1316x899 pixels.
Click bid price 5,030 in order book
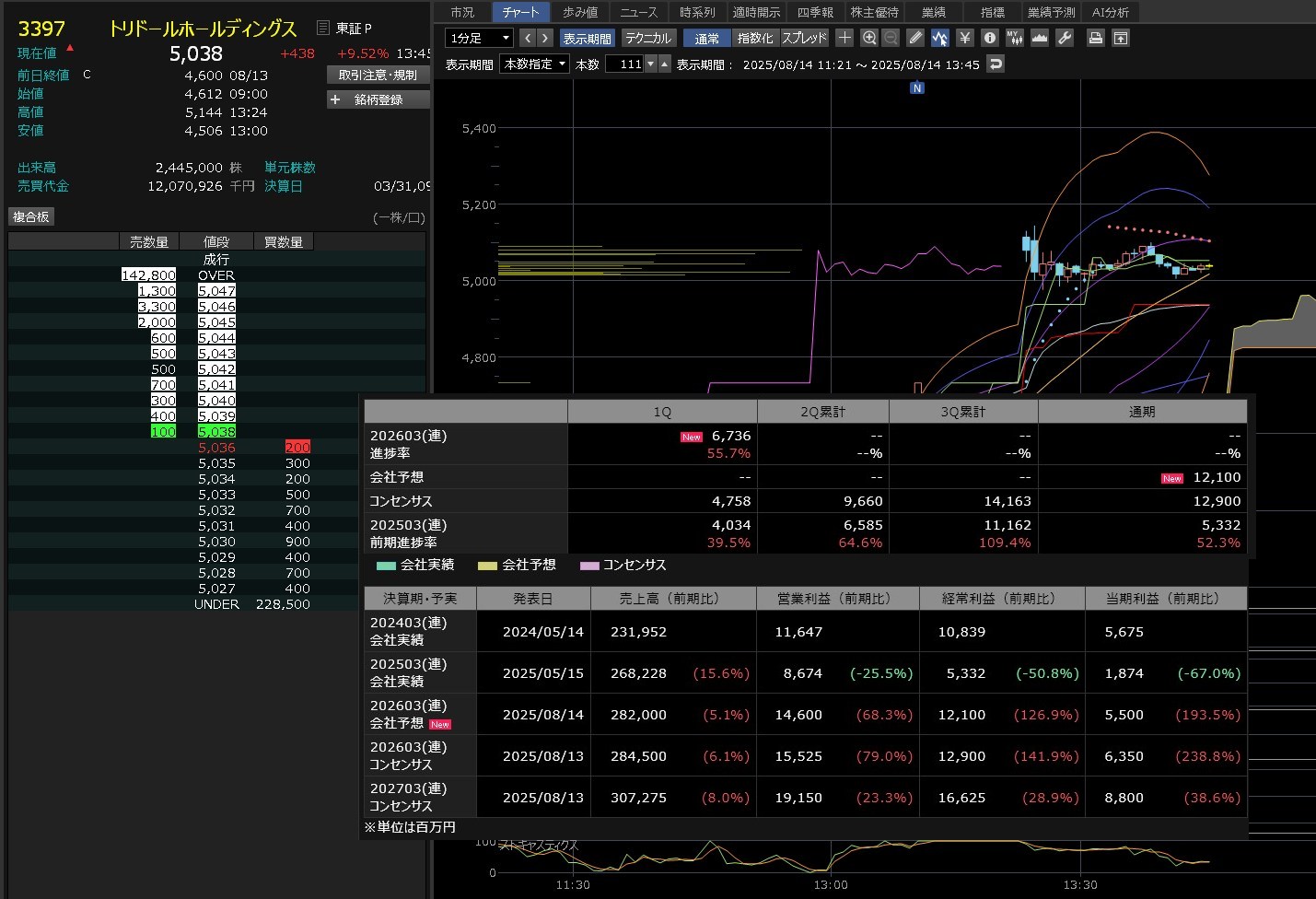coord(216,541)
